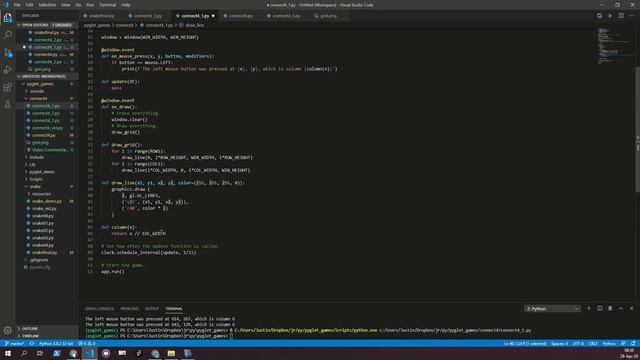Open the Extensions view
Image resolution: width=640 pixels, height=360 pixels.
(x=8, y=87)
